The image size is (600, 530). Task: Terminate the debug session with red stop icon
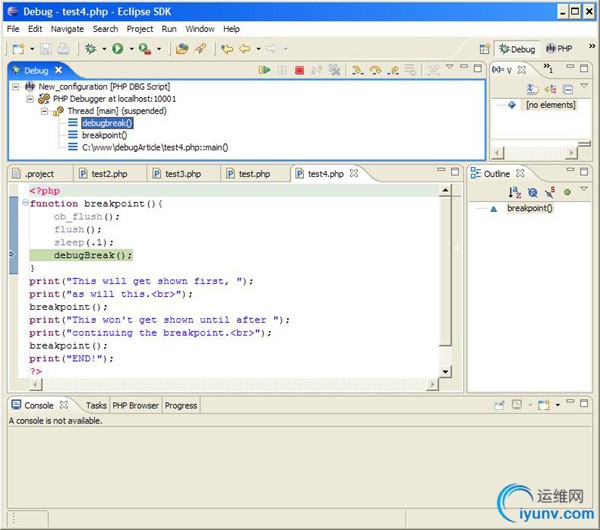299,70
